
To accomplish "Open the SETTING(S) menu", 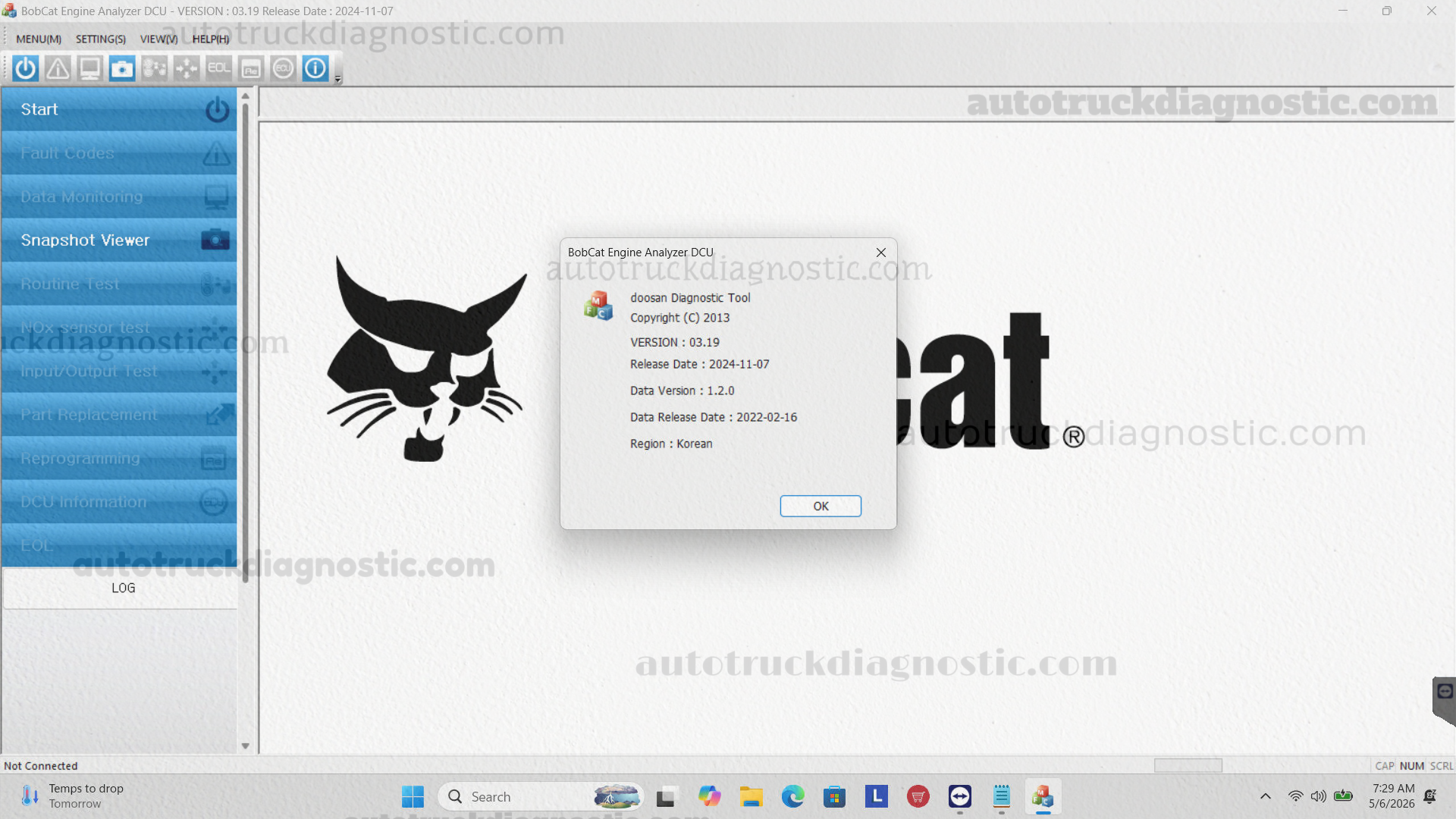I will (101, 39).
